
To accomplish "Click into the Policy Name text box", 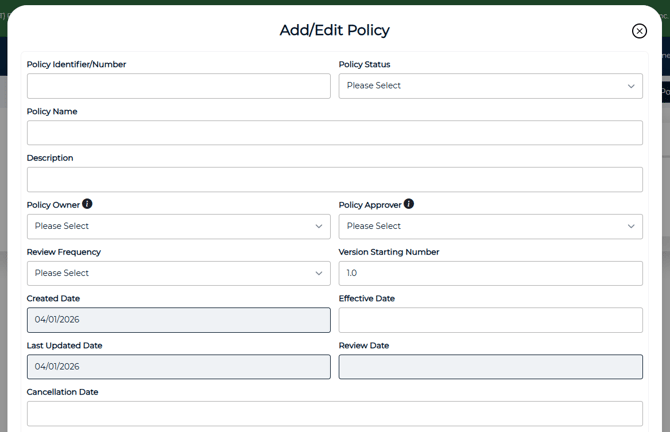I will 334,133.
